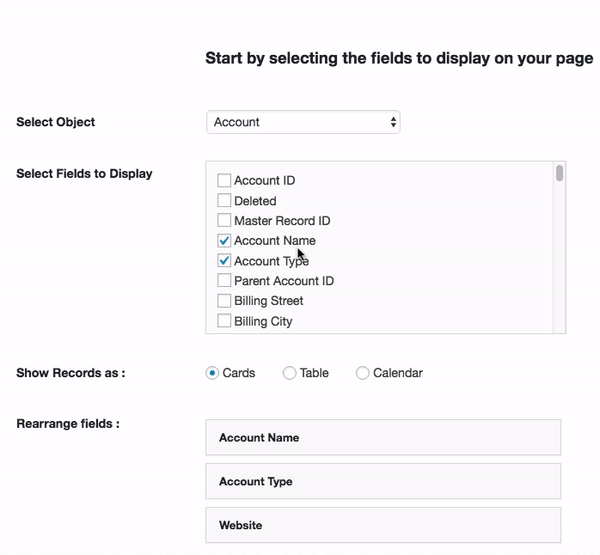This screenshot has height=555, width=600.
Task: Click the Master Record ID label
Action: point(282,221)
